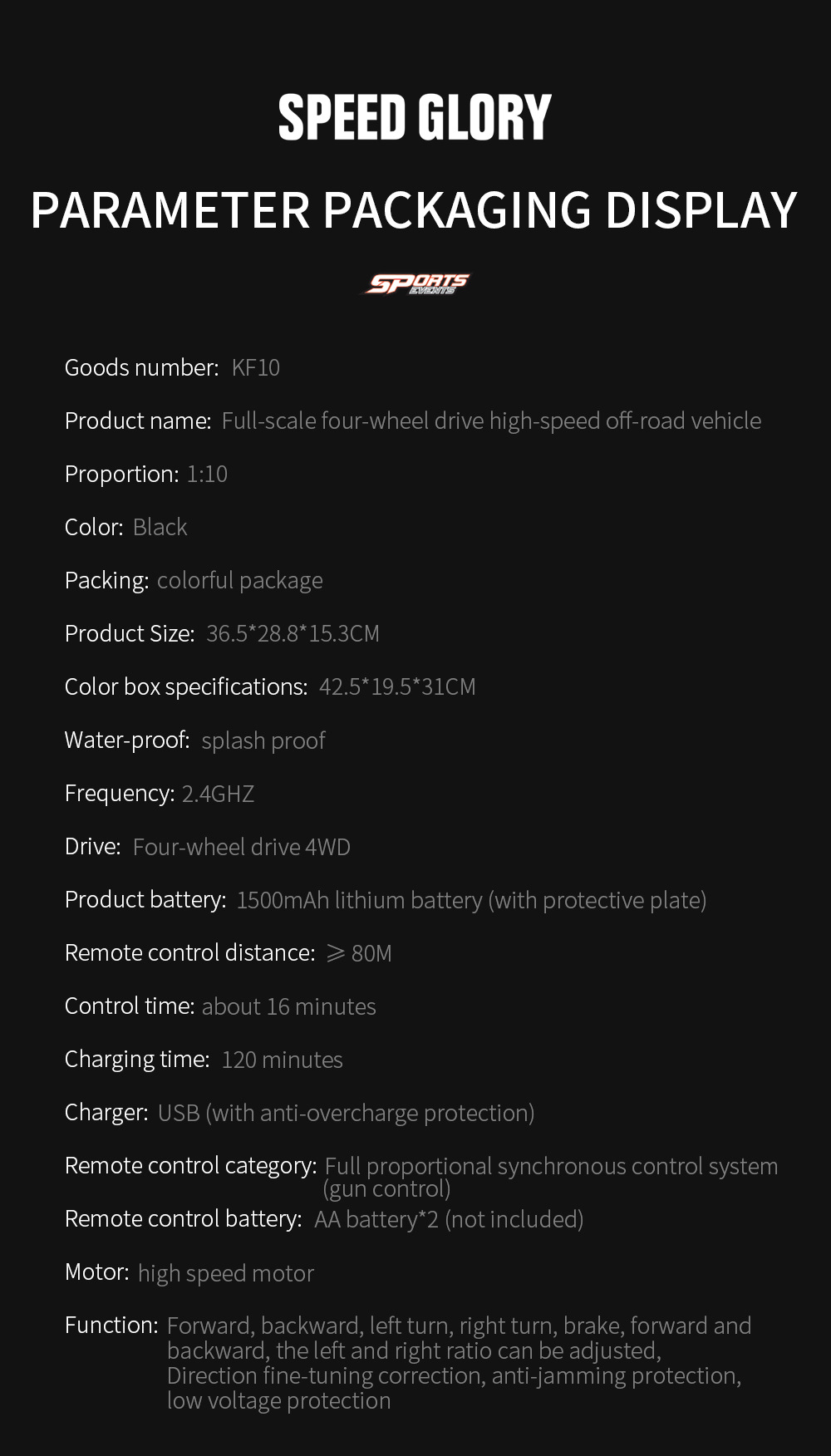The height and width of the screenshot is (1456, 831).
Task: Click the 1500mAh lithium battery description
Action: [471, 900]
